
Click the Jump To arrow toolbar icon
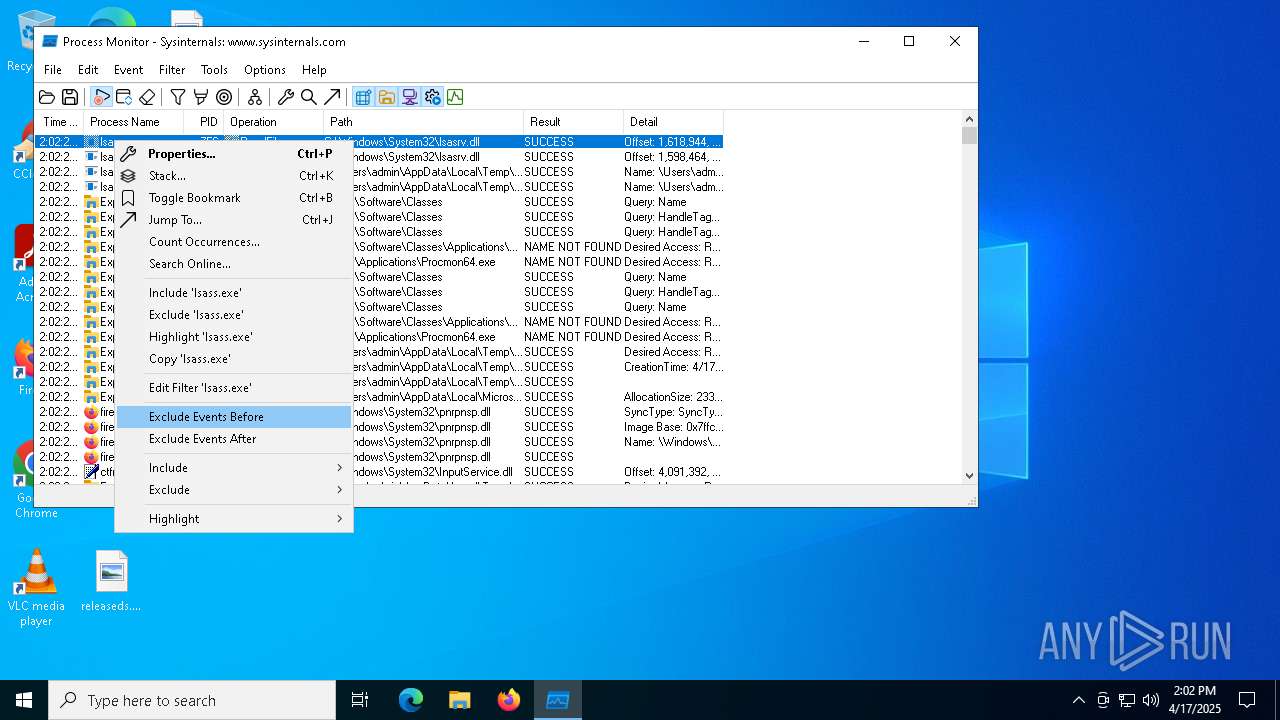[332, 97]
